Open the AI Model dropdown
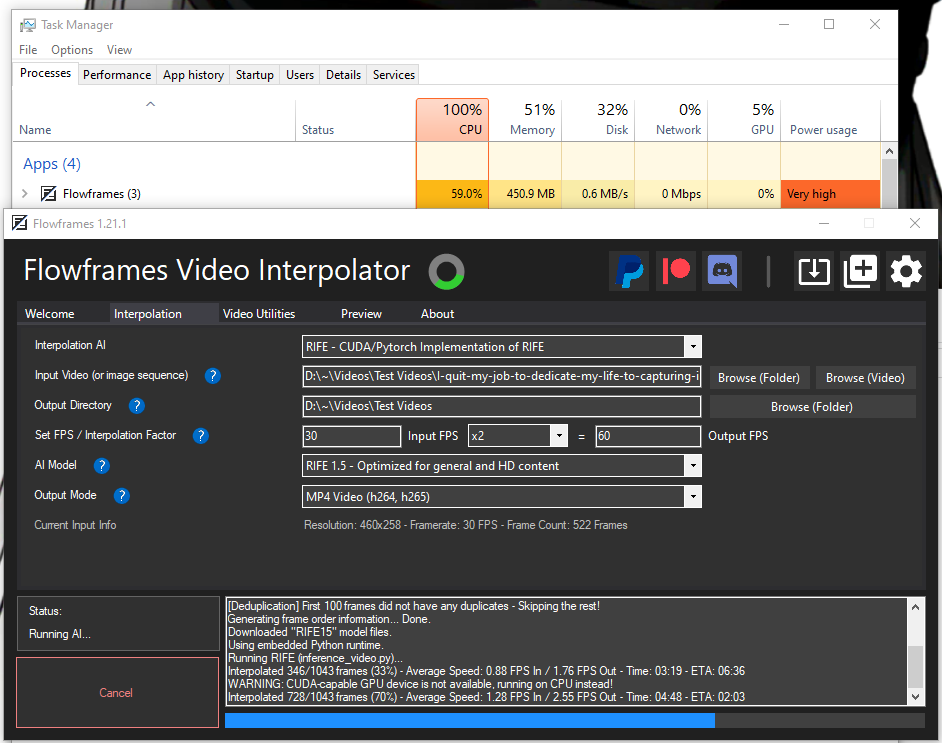The width and height of the screenshot is (942, 743). [693, 465]
